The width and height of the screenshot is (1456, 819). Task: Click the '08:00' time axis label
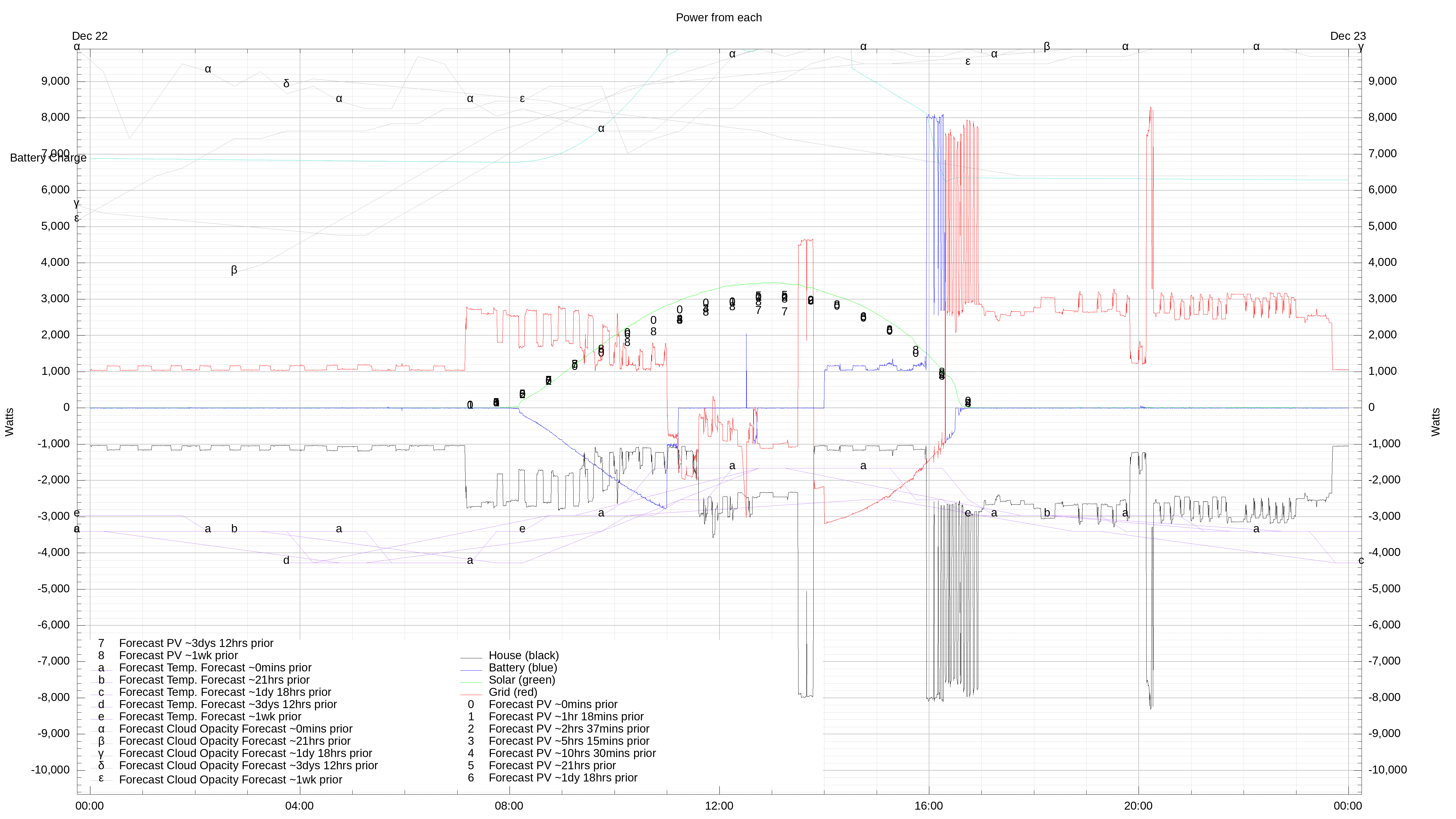(x=509, y=806)
